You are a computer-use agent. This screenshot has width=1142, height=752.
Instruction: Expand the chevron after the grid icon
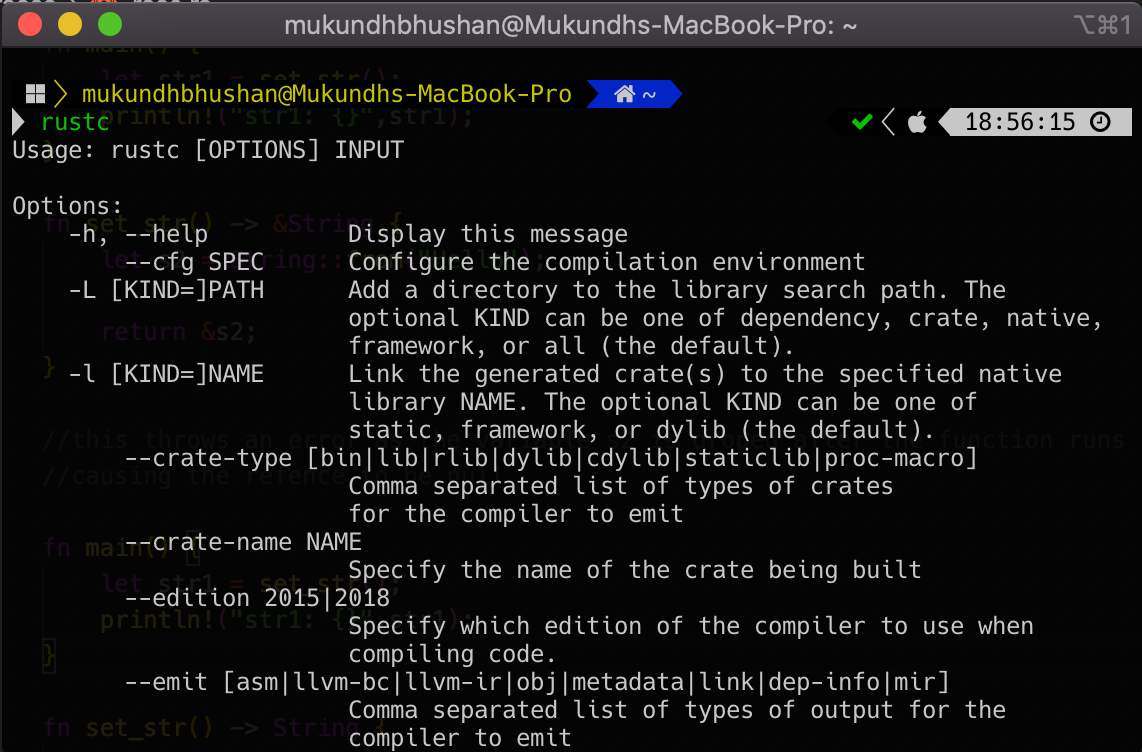click(58, 94)
